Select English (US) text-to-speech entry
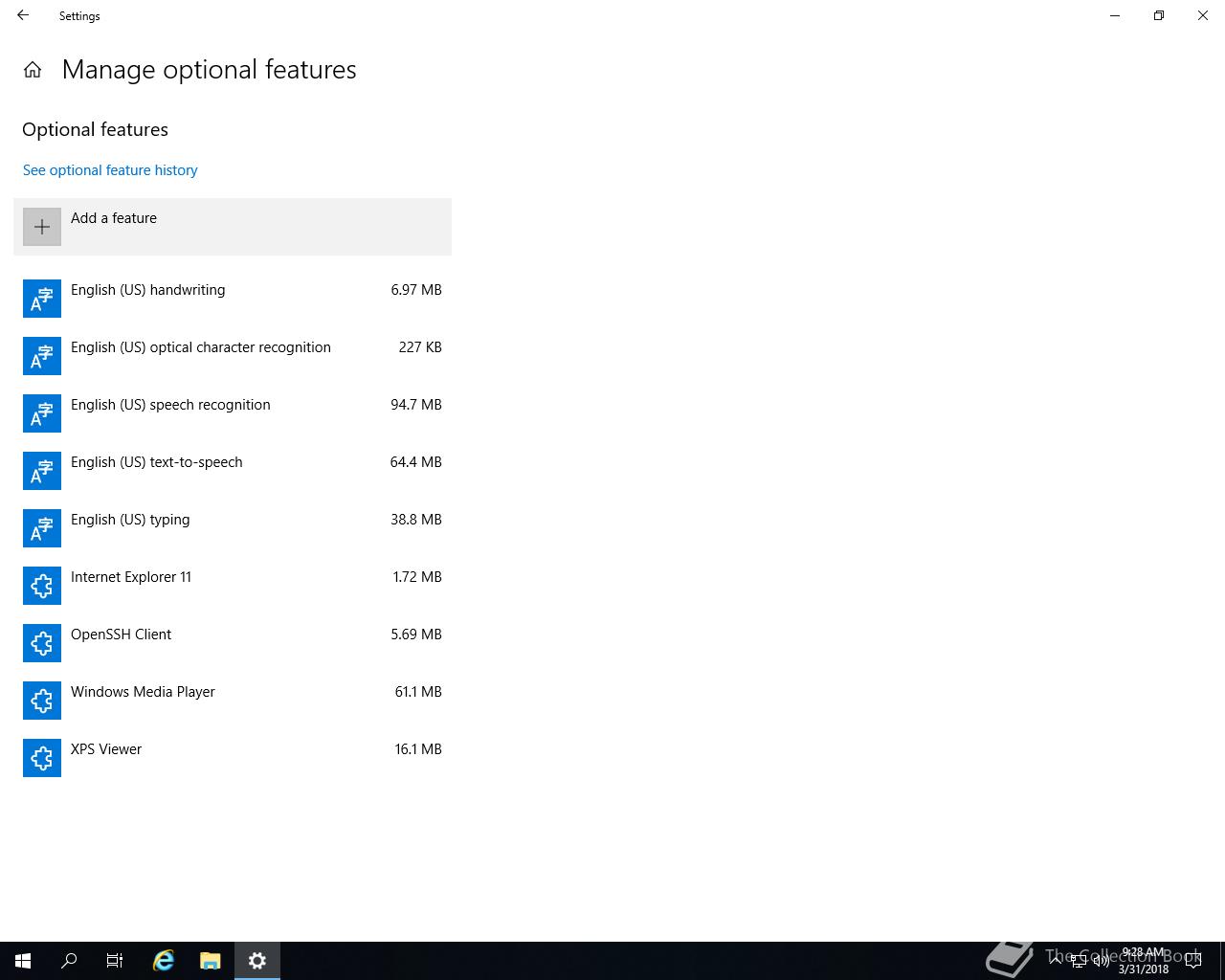 [233, 471]
